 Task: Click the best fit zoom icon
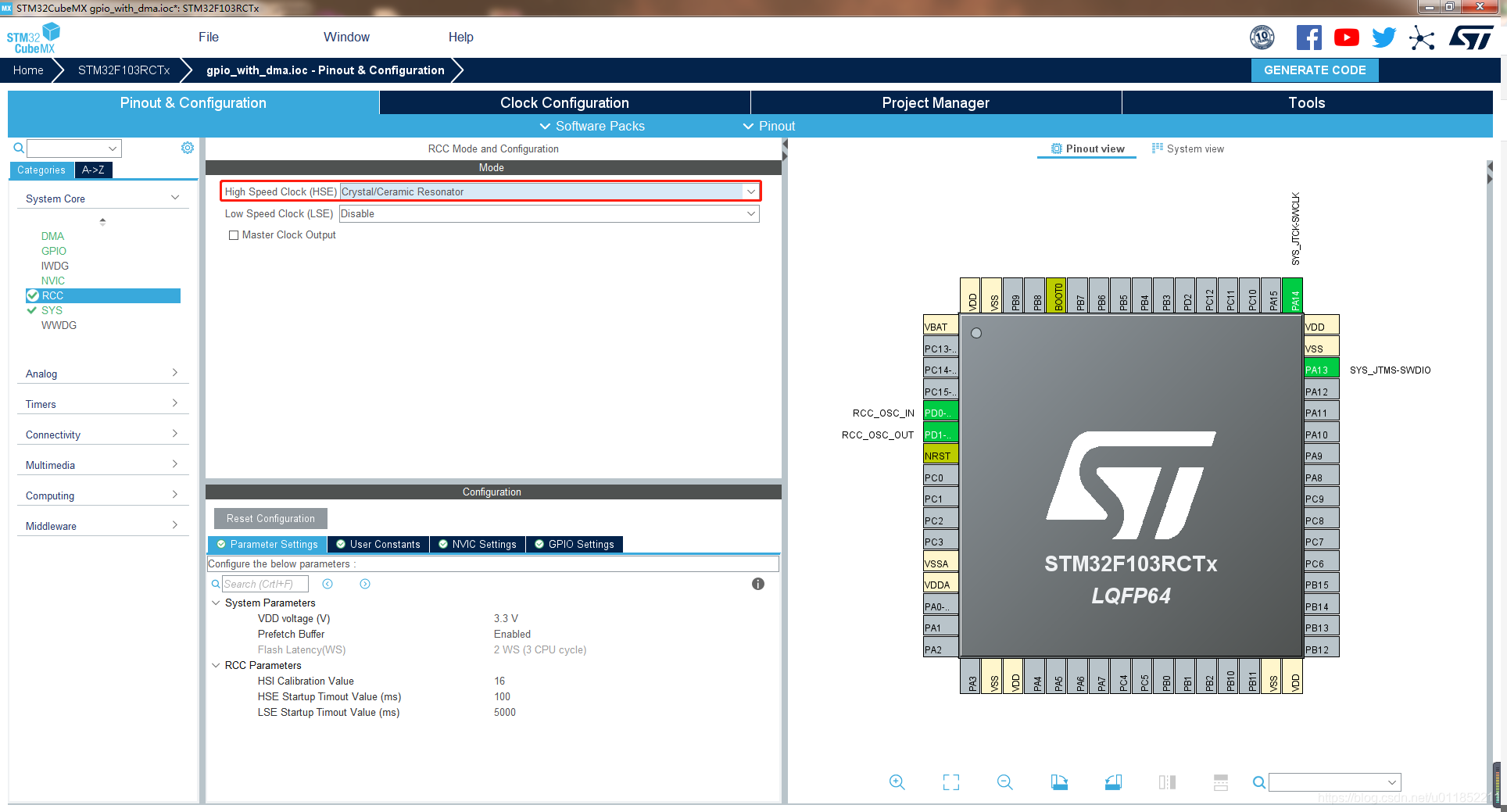coord(950,782)
